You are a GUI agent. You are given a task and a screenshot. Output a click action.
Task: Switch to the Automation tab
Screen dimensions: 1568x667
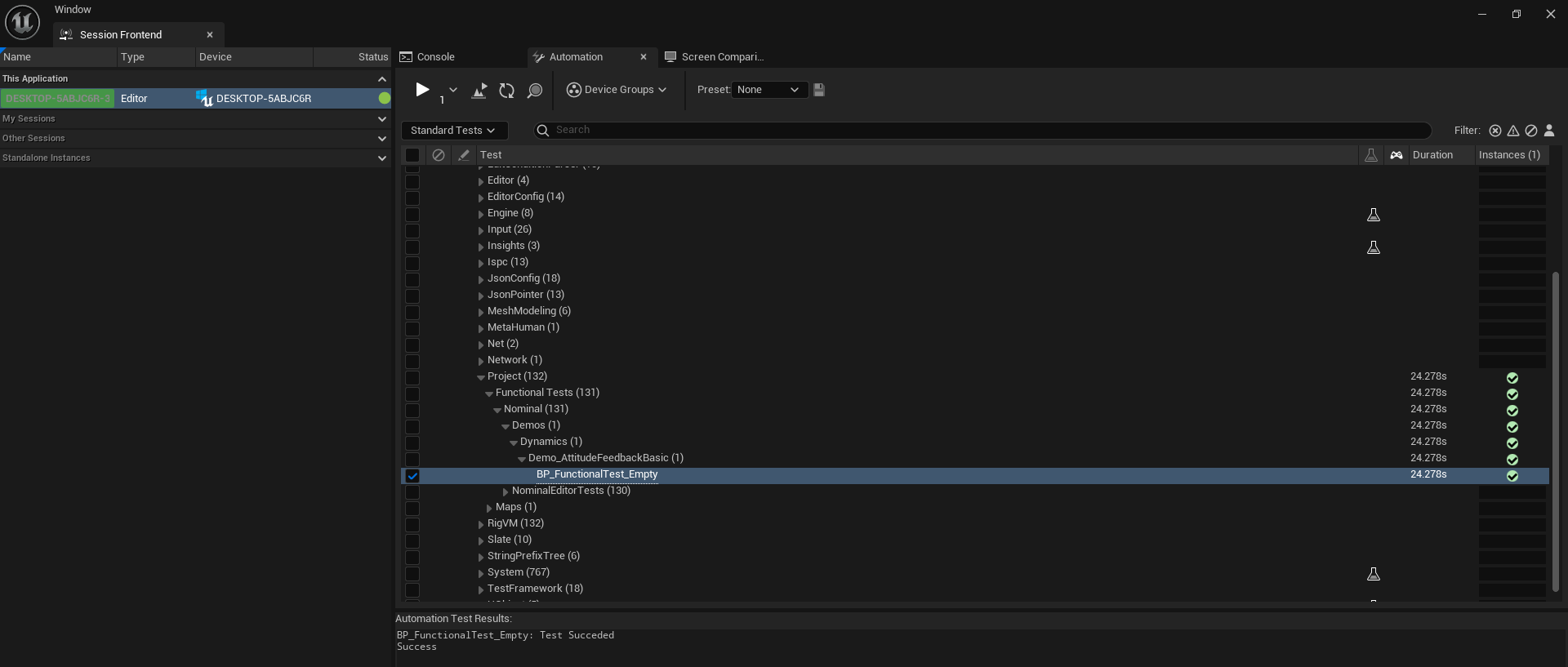(x=576, y=57)
